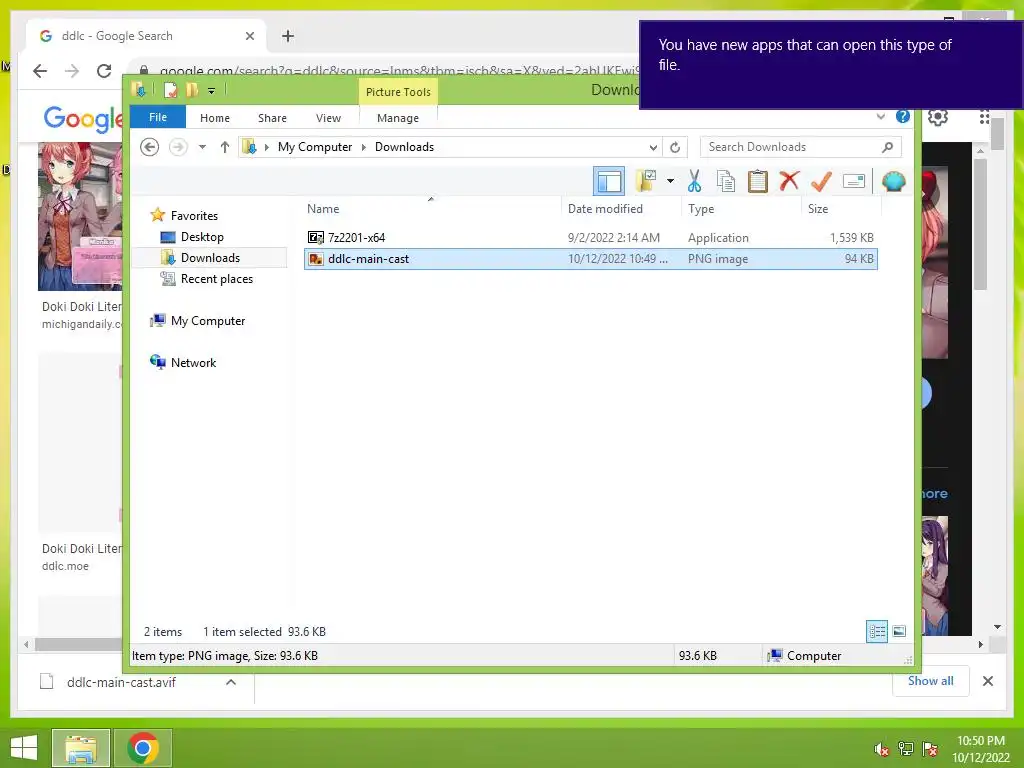Click the Copy icon in toolbar
Screen dimensions: 1024x768
pos(726,181)
